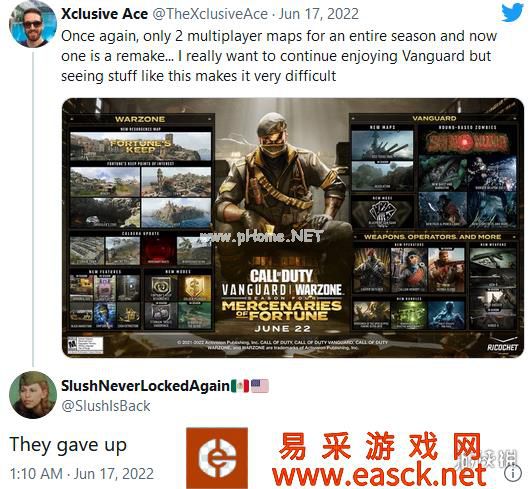Click the Ricochet logo in the image

click(x=502, y=345)
